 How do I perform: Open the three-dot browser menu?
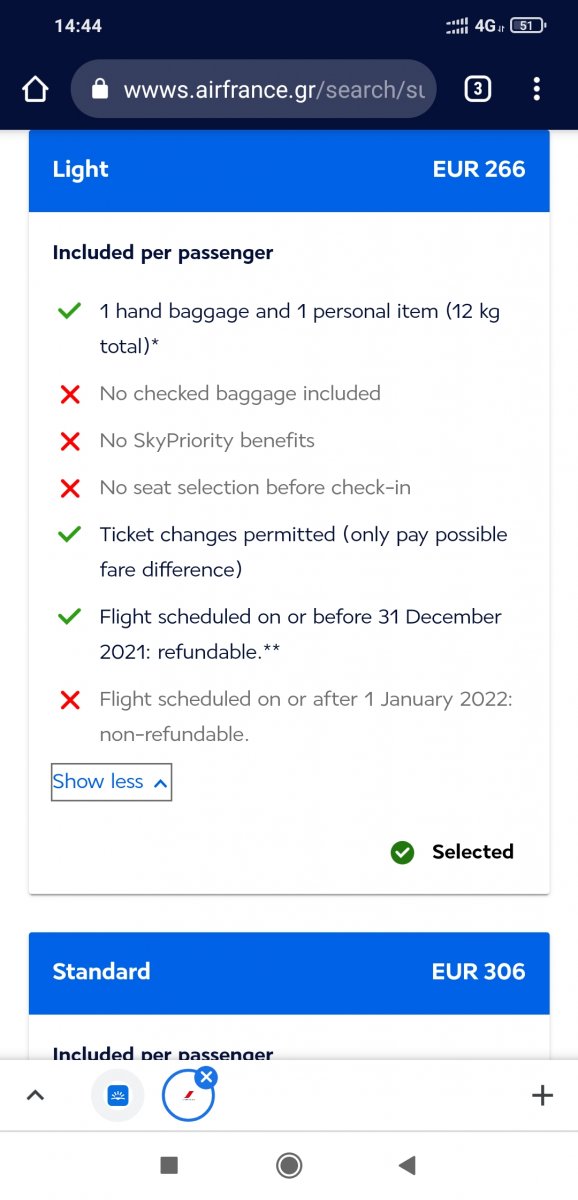pos(537,90)
